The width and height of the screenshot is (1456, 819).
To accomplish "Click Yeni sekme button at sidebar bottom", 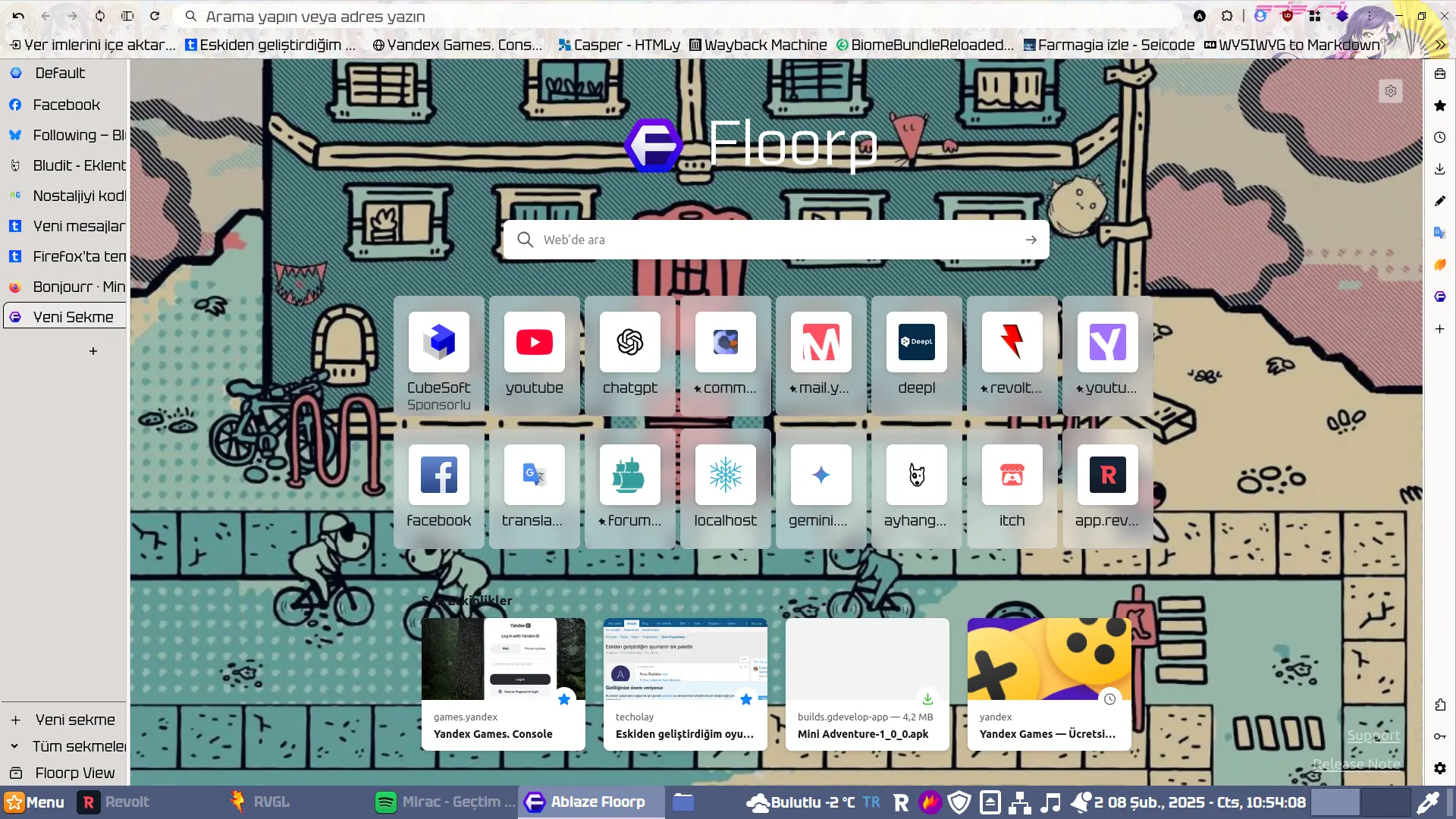I will (66, 720).
